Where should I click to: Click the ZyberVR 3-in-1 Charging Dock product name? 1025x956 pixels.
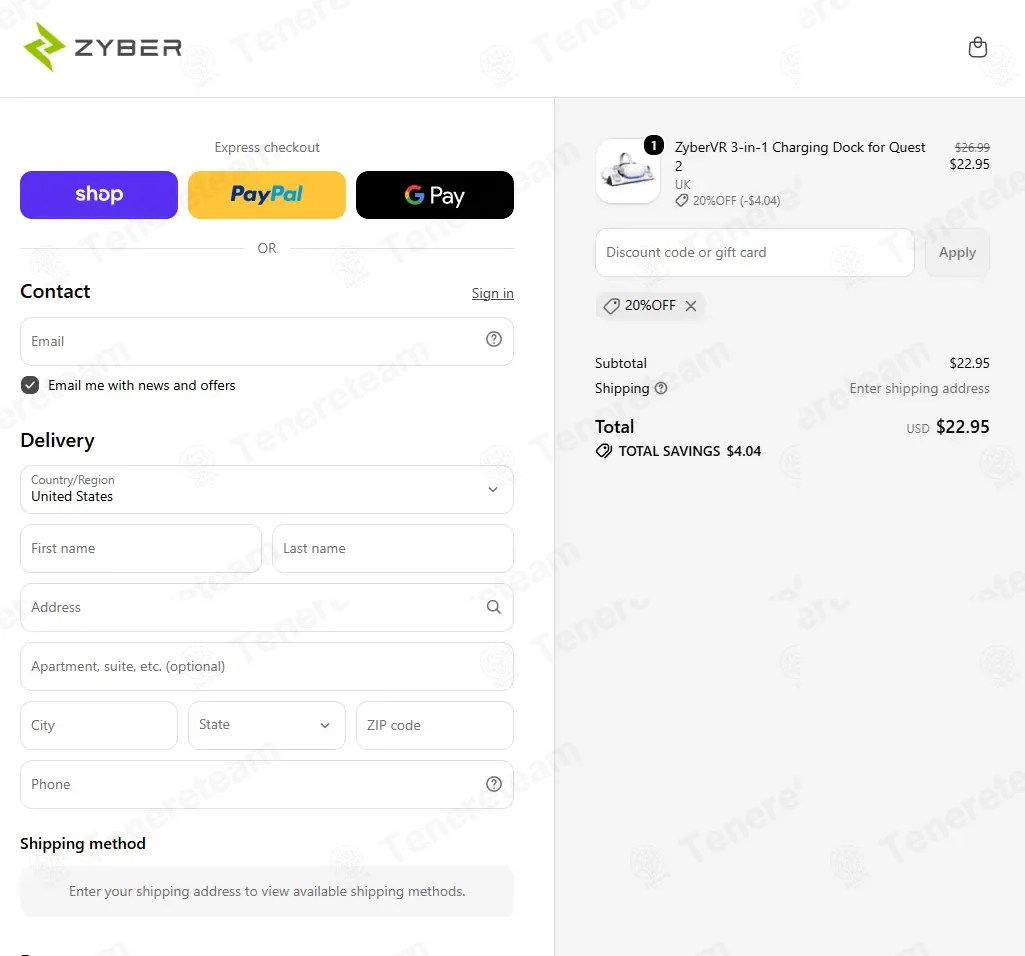tap(800, 156)
